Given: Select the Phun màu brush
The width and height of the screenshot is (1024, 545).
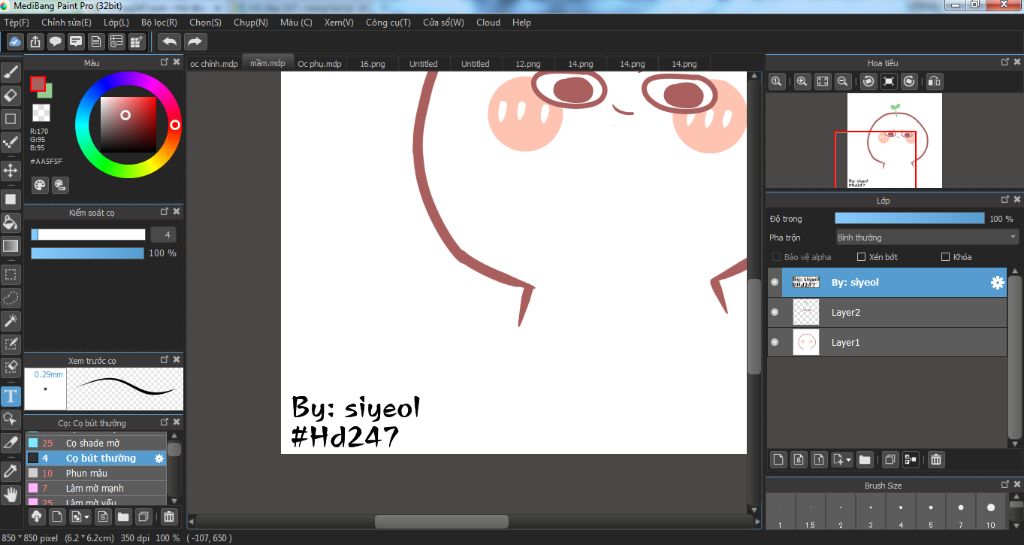Looking at the screenshot, I should click(96, 473).
